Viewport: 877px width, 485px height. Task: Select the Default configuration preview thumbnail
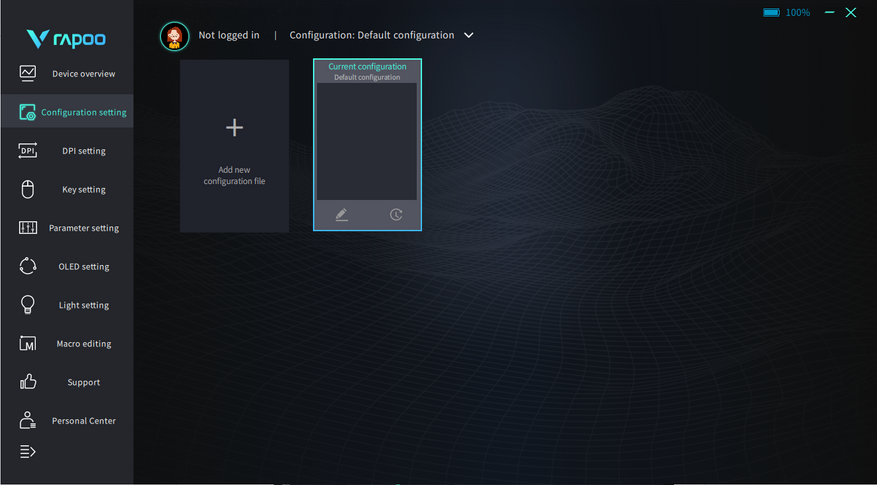pos(367,142)
